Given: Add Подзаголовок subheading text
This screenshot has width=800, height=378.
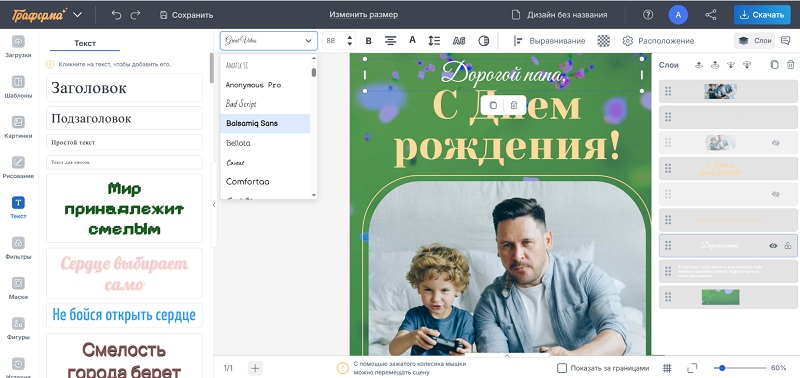Looking at the screenshot, I should [x=124, y=118].
